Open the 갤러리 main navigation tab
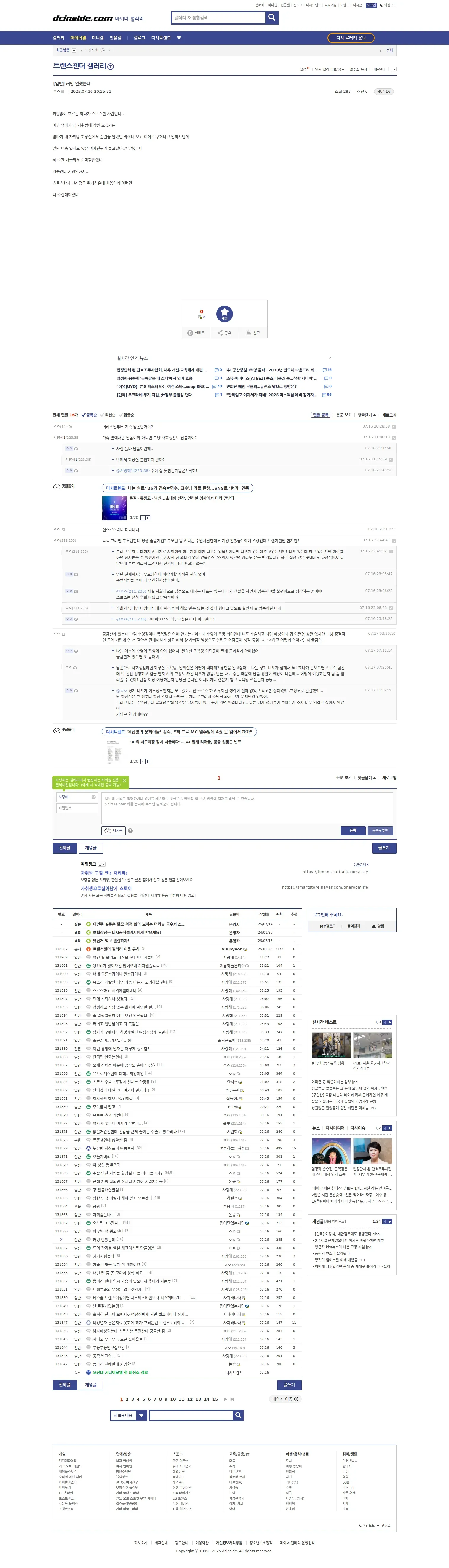Screen dimensions: 449x1568 coord(58,38)
